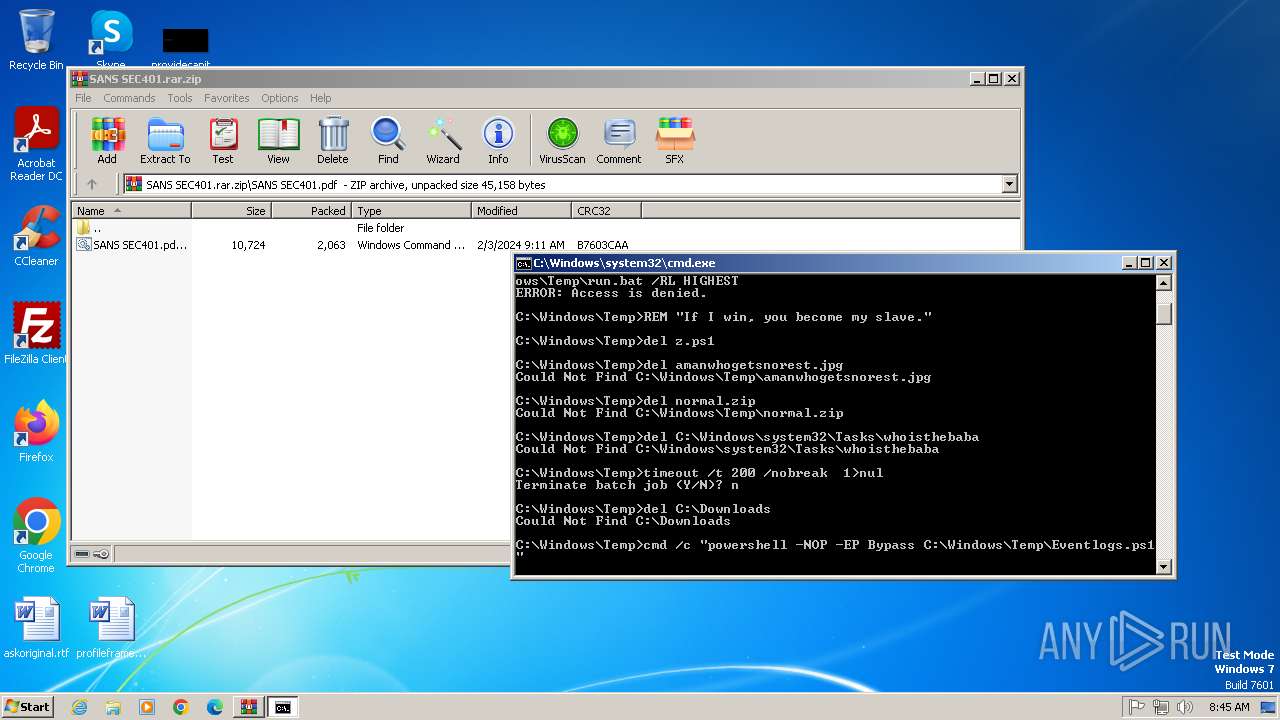The image size is (1280, 720).
Task: Click the volume tray icon
Action: click(1185, 707)
